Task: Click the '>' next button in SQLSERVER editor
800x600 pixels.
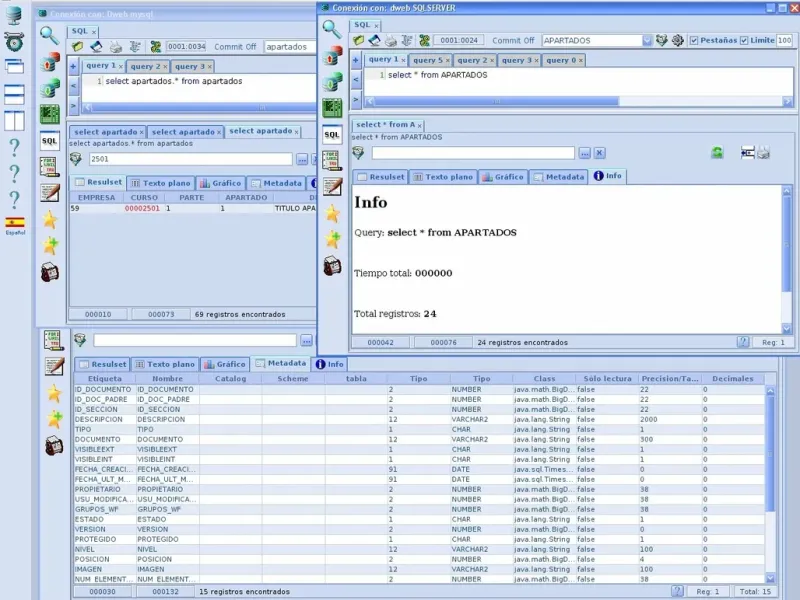Action: point(356,99)
